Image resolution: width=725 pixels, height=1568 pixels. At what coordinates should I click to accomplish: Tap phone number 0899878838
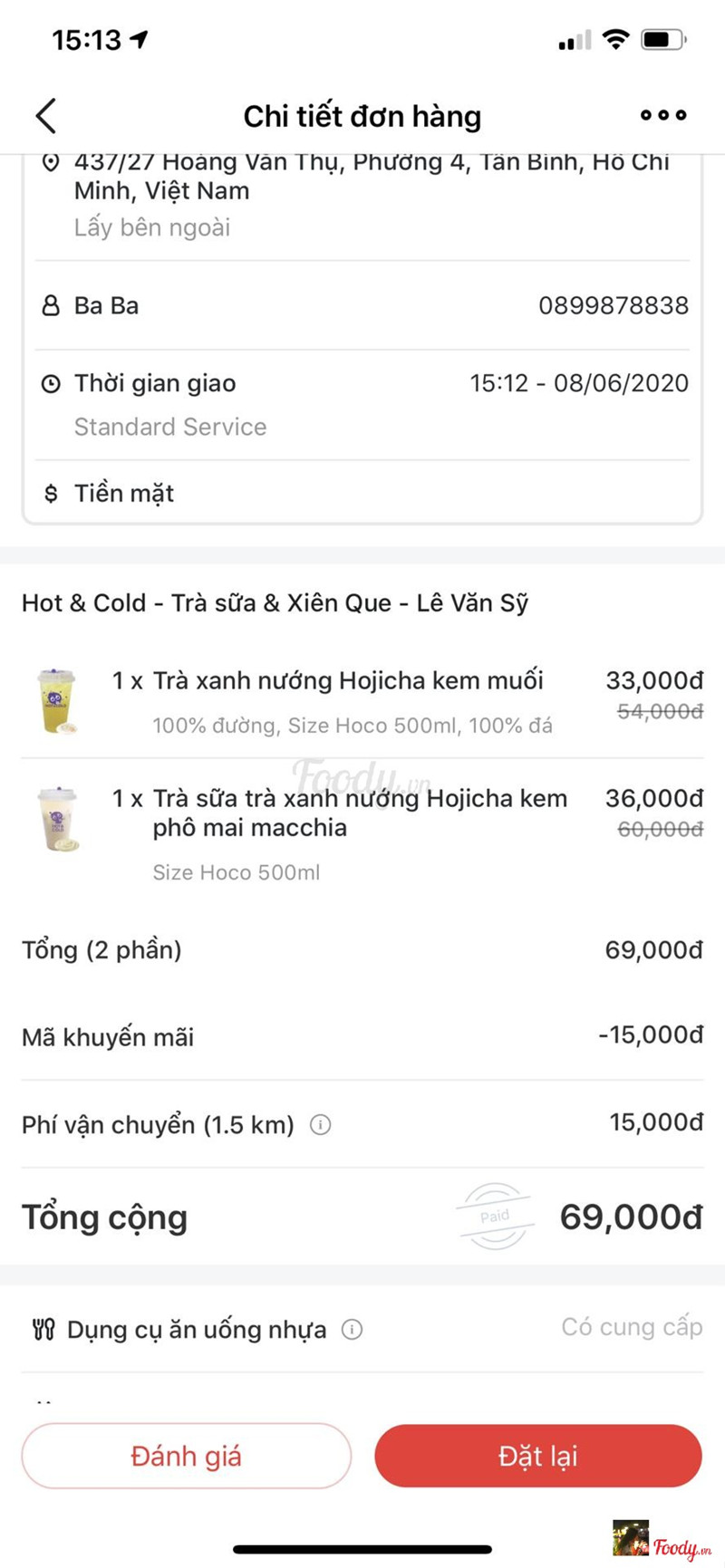(x=614, y=306)
